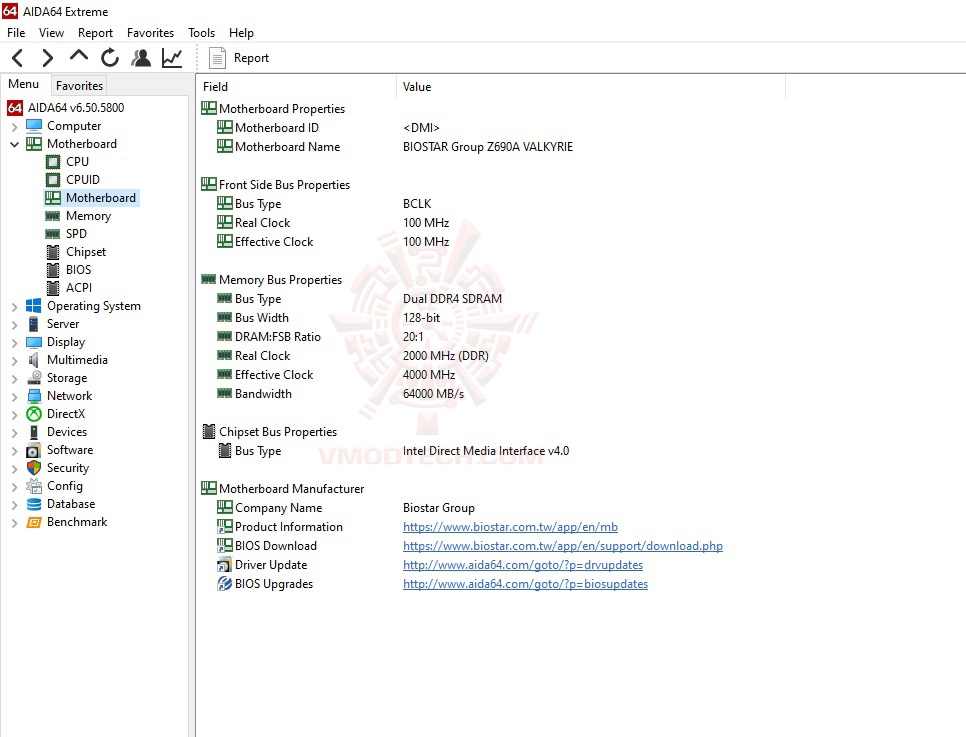Go up one level with the up arrow icon

[79, 56]
